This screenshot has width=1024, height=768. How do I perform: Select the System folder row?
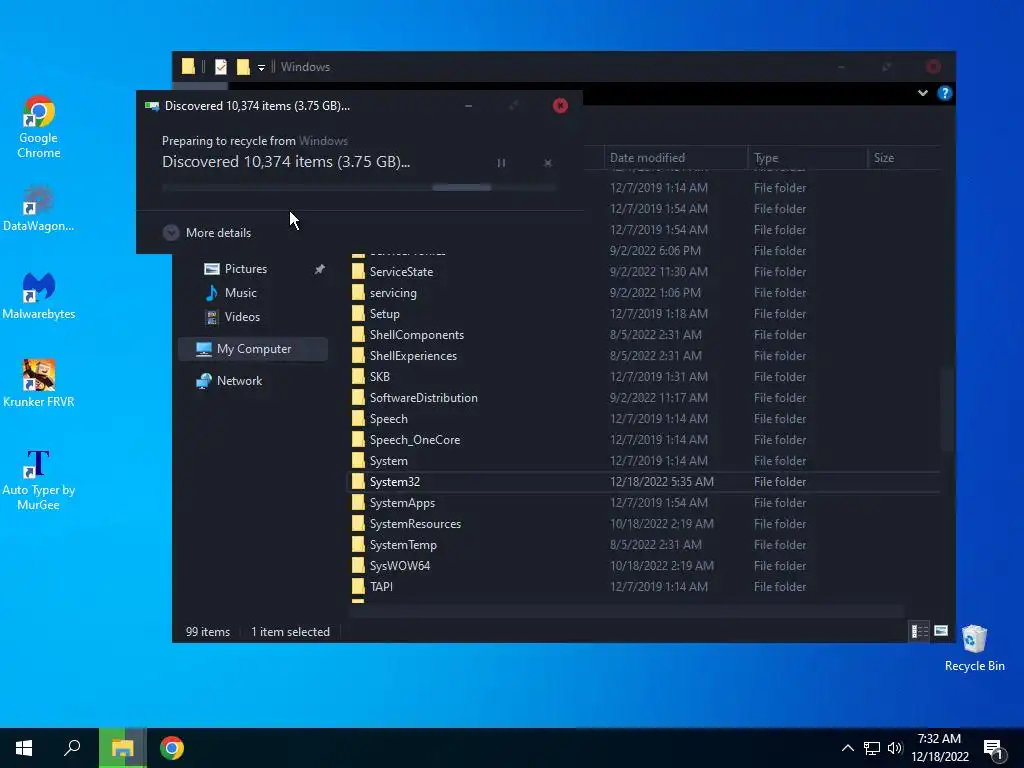point(643,460)
